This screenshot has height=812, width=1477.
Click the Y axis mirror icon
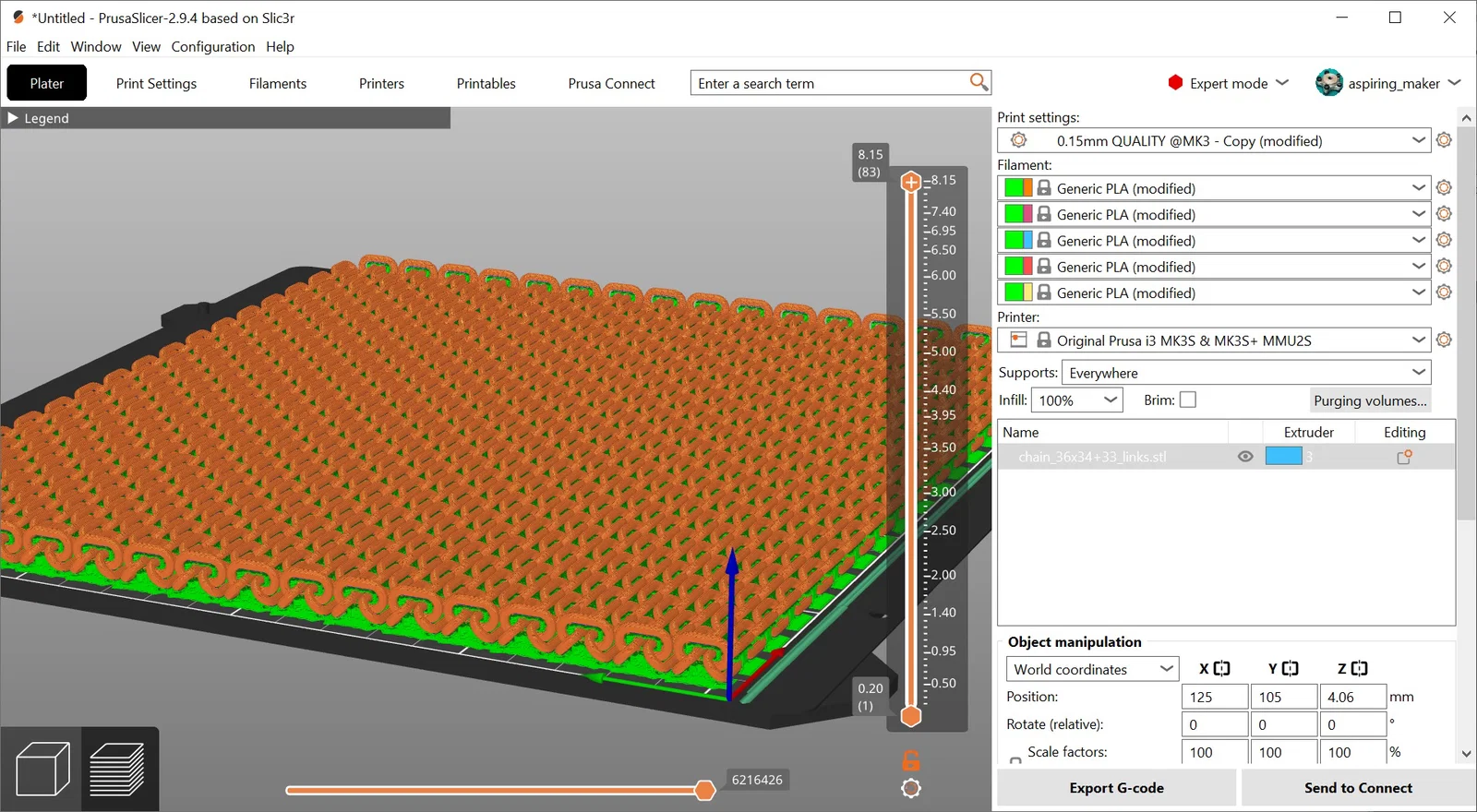click(x=1290, y=668)
